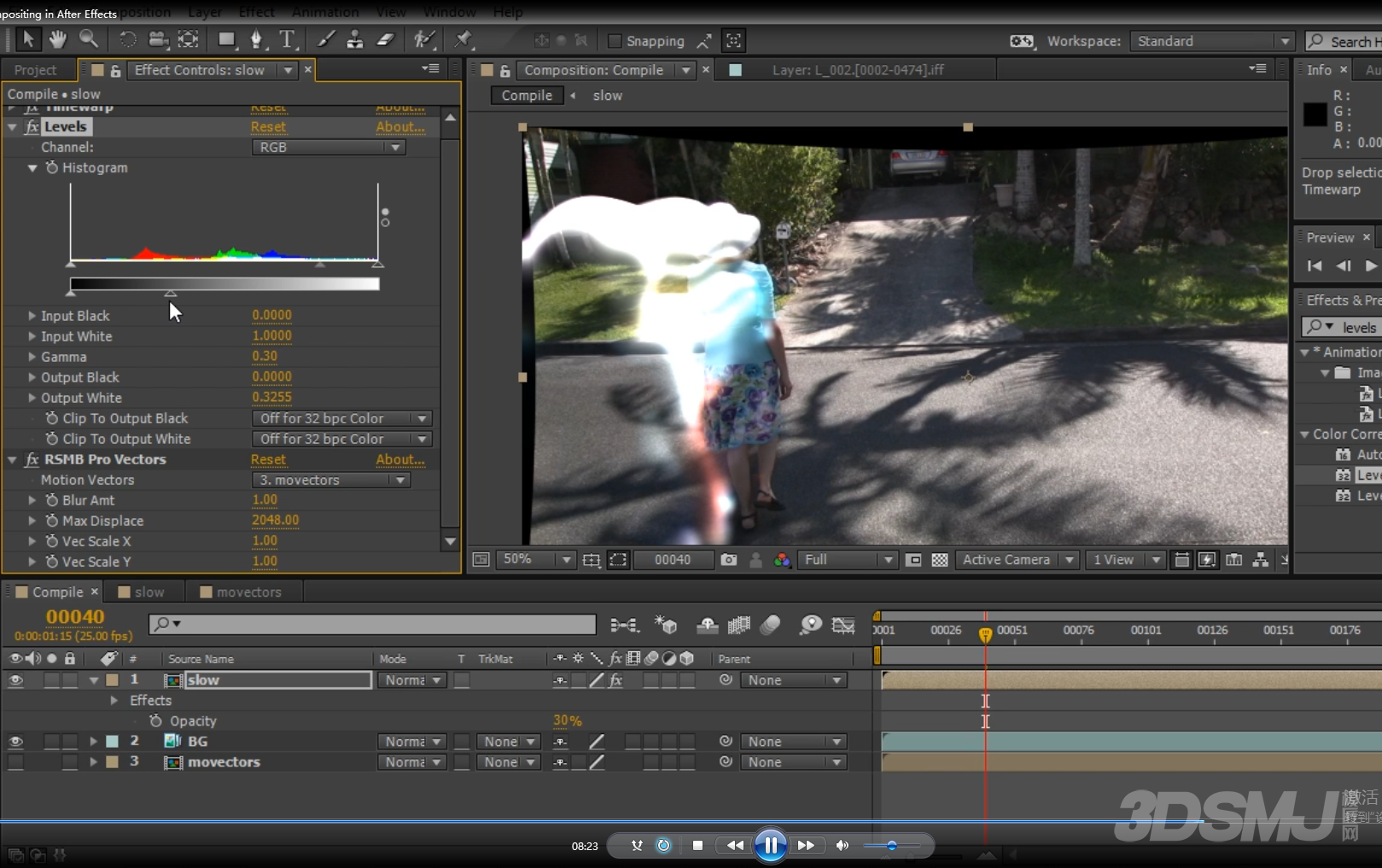Select the Compile composition breadcrumb tab

coord(527,96)
